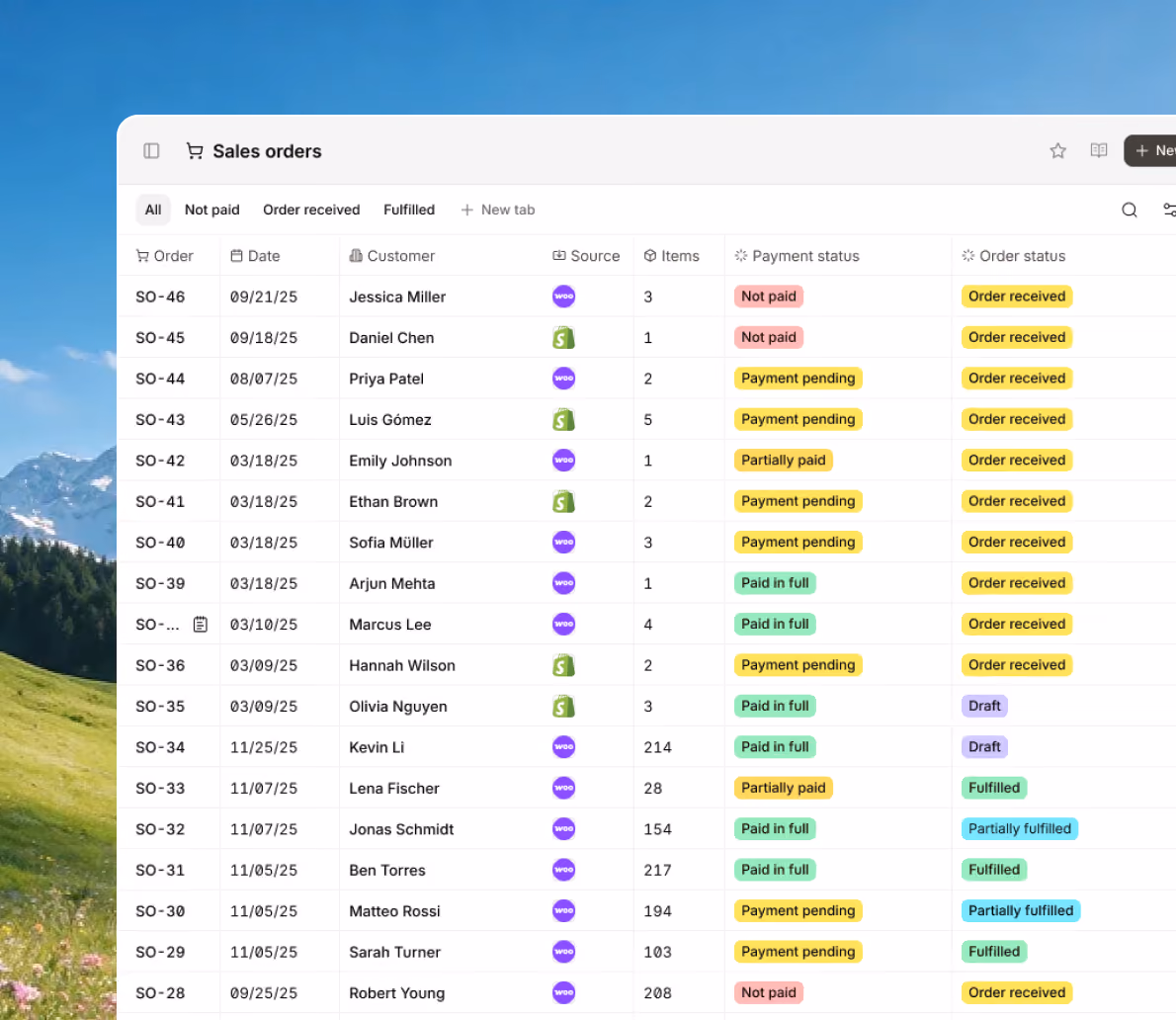Select the All tab
Screen dimensions: 1176x1020
(153, 210)
